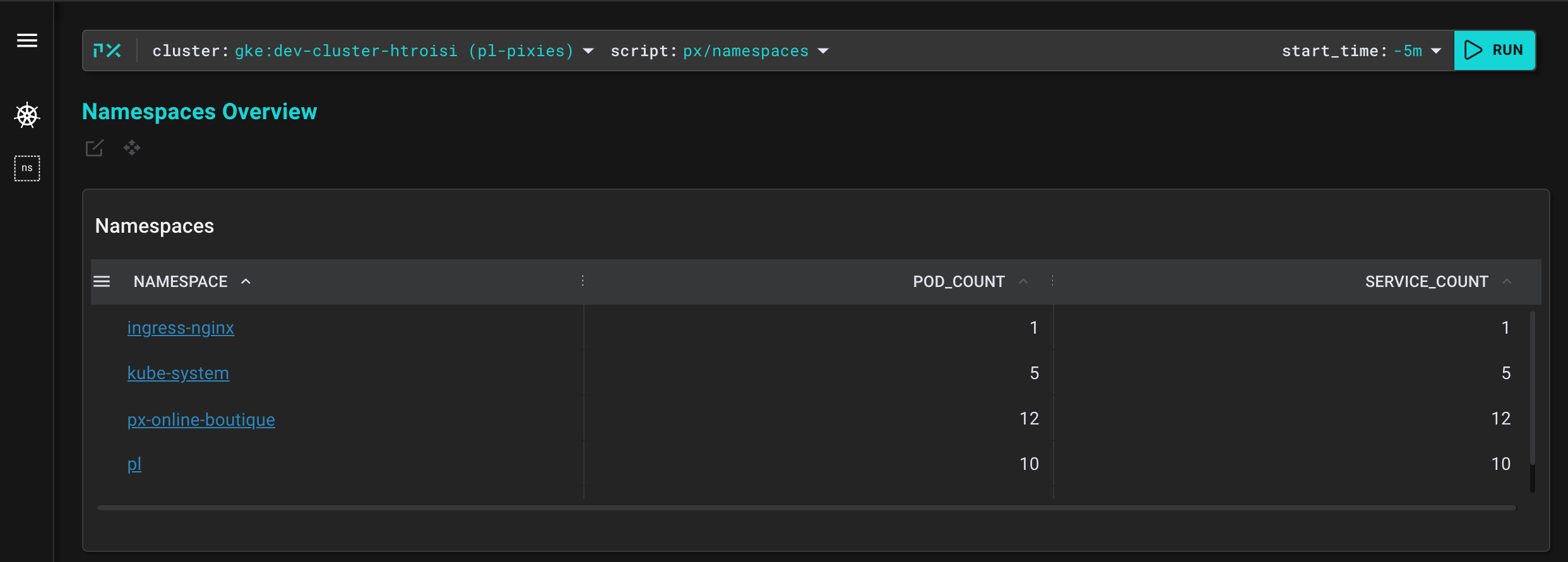Open the script editor icon
The width and height of the screenshot is (1568, 562).
(x=95, y=148)
